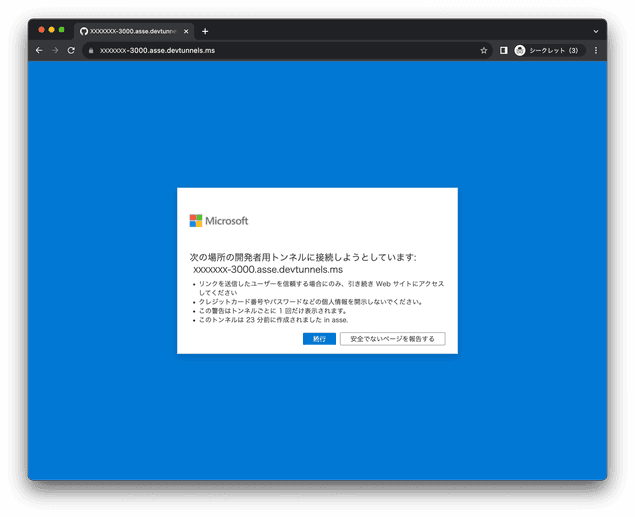Click the report unsafe page button
This screenshot has height=517, width=635.
[x=392, y=339]
